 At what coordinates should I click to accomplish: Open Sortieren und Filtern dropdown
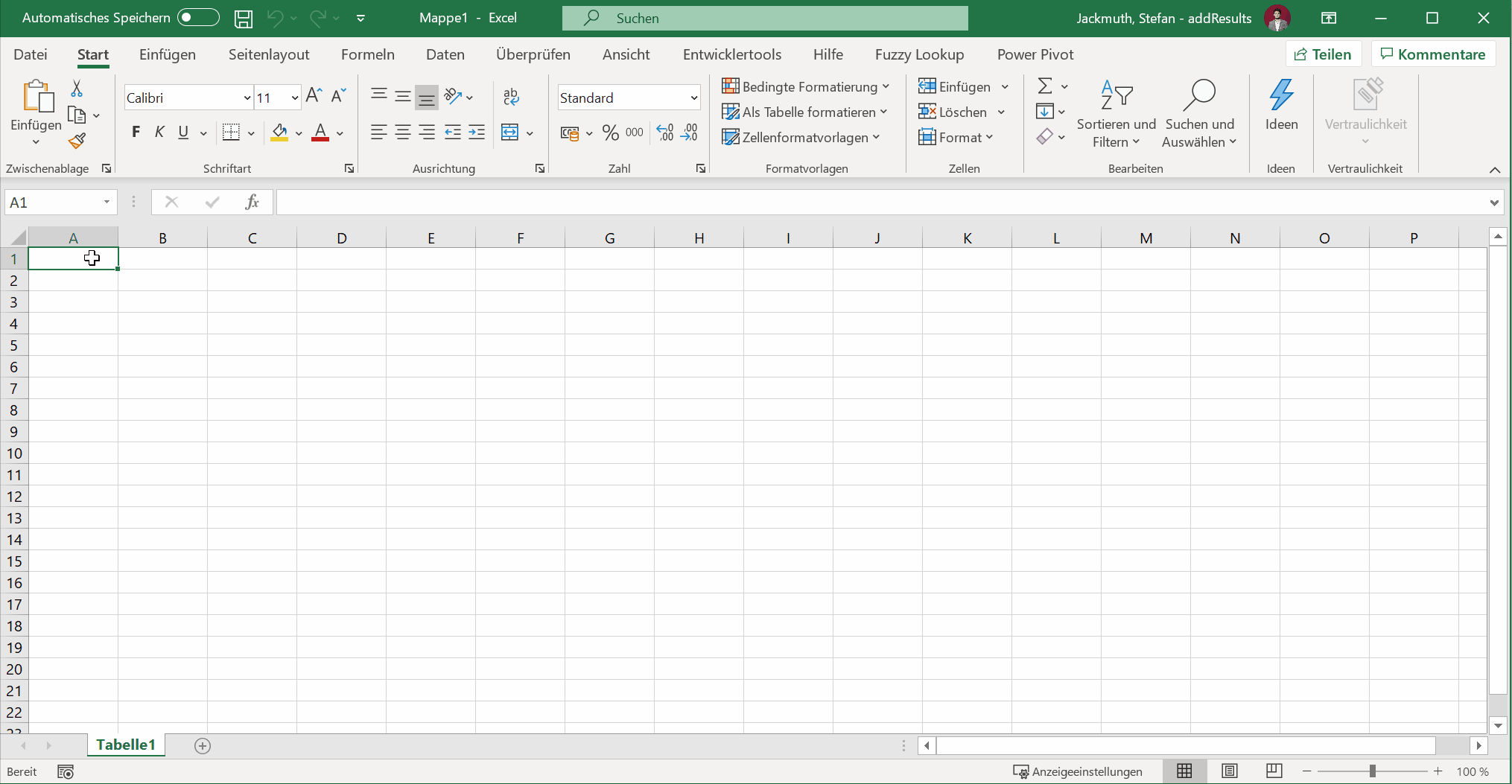pos(1116,114)
